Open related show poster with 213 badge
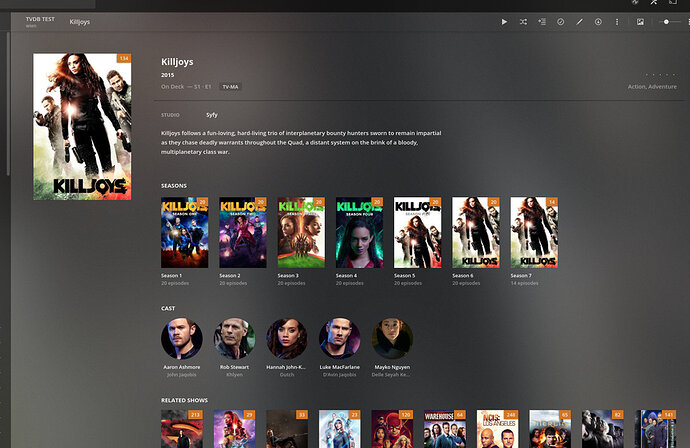 pos(182,429)
